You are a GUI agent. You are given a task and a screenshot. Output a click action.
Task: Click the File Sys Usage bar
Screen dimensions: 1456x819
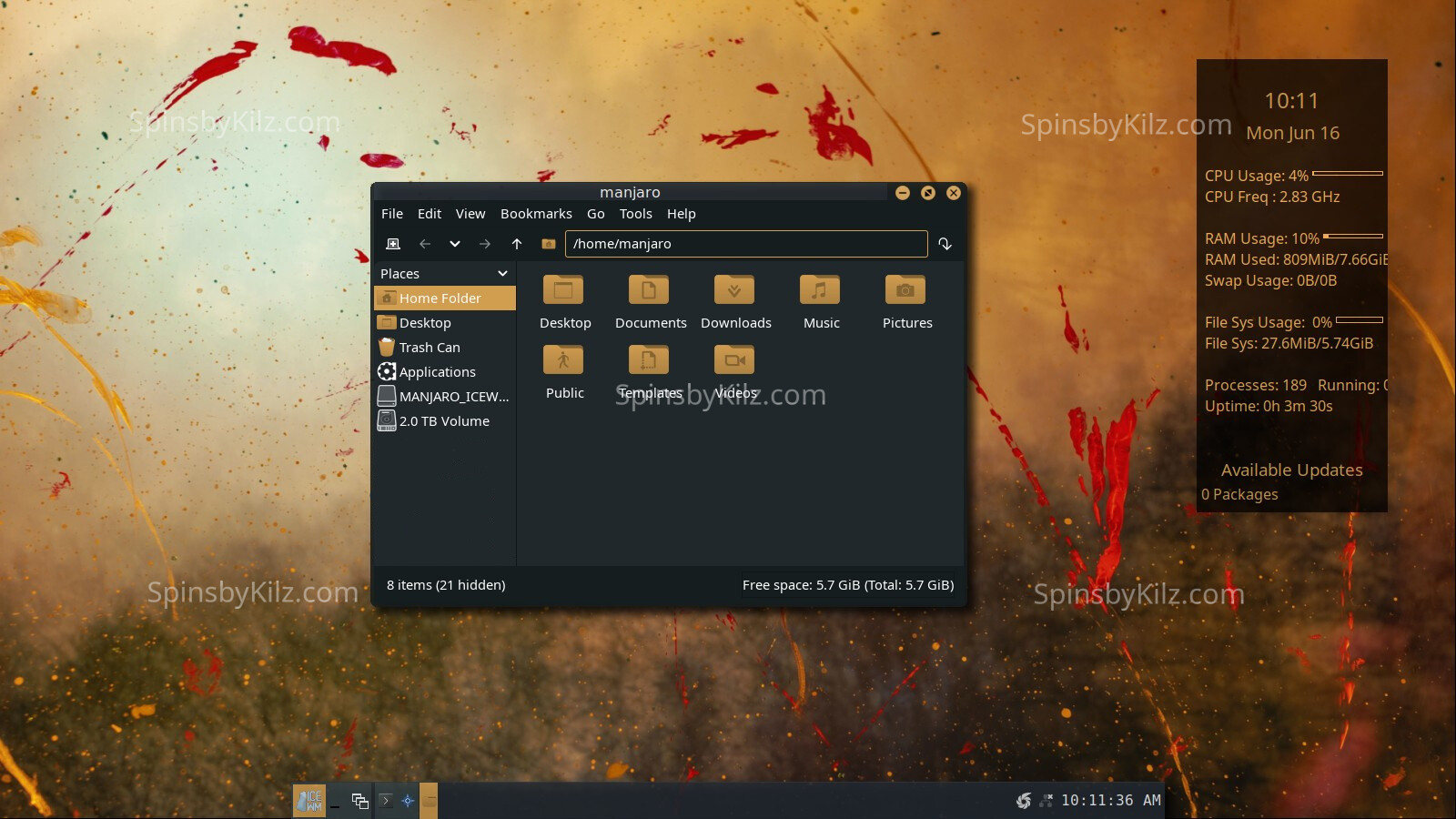click(x=1360, y=320)
